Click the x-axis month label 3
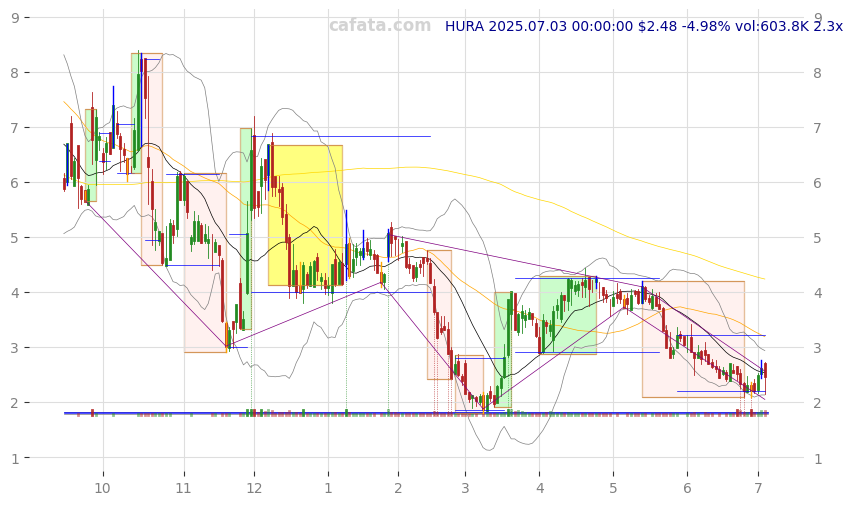The image size is (853, 505). click(x=465, y=488)
